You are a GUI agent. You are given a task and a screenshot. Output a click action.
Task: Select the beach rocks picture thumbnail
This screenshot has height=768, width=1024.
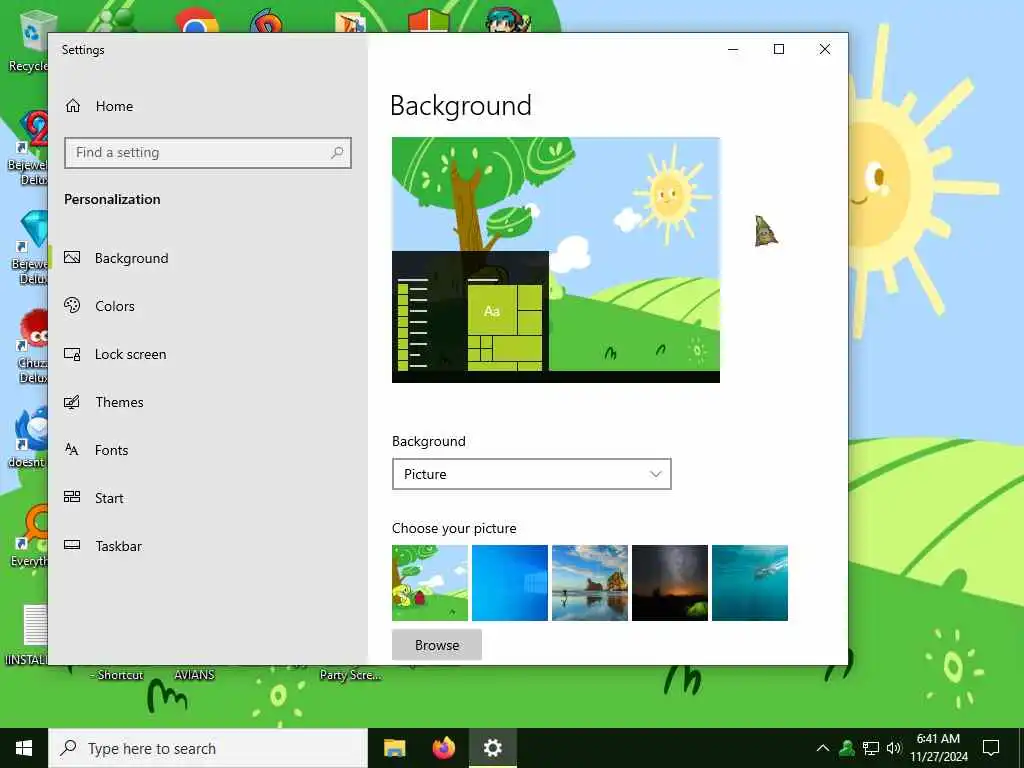[590, 583]
